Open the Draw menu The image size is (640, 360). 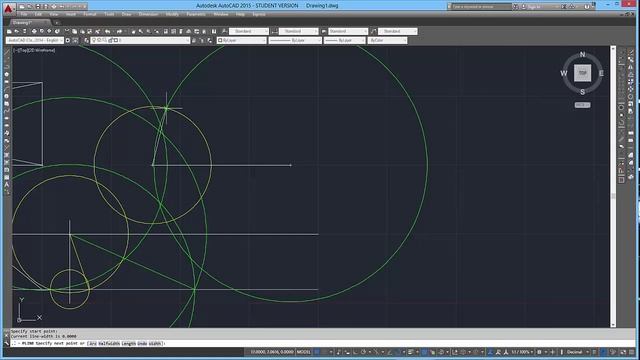pos(127,14)
